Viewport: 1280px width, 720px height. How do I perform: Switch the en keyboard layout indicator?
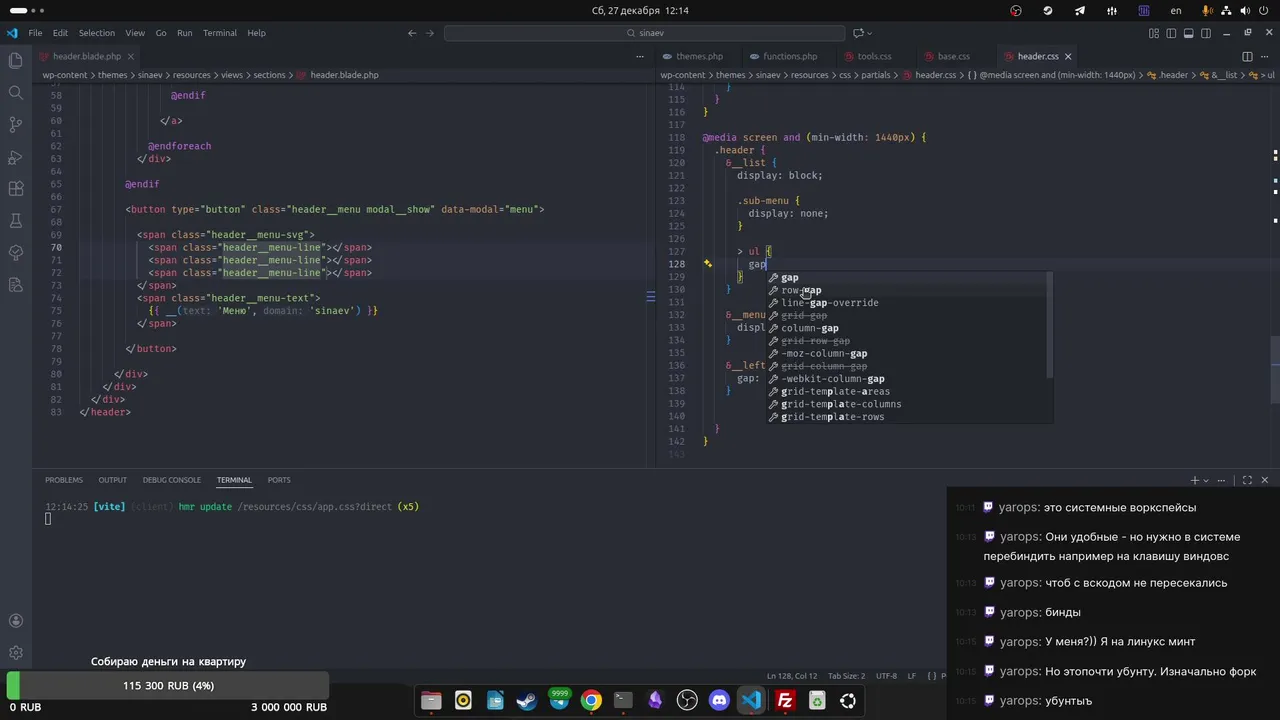[x=1176, y=11]
